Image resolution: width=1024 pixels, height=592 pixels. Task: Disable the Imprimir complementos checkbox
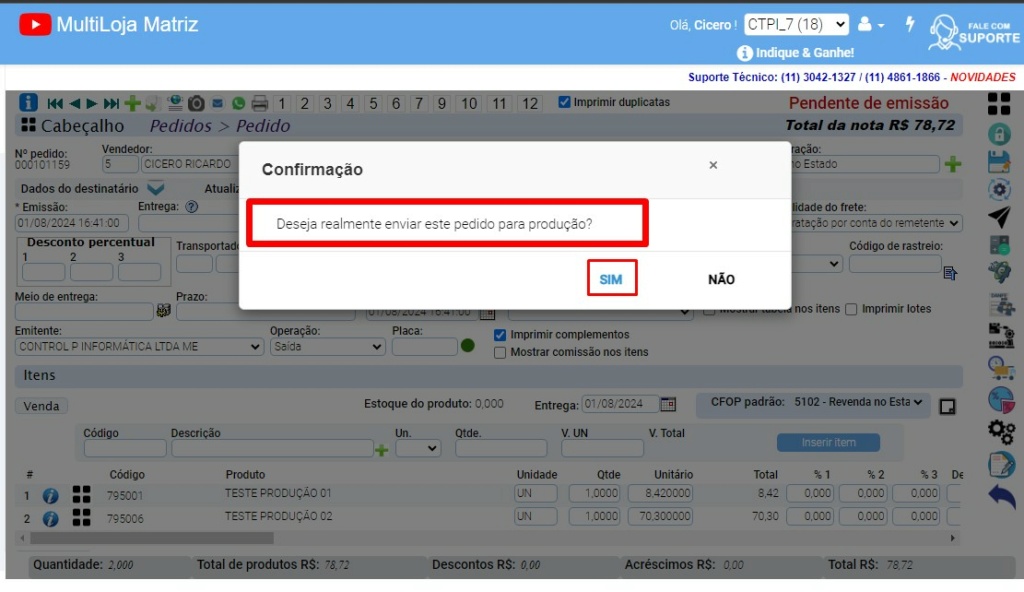click(500, 336)
